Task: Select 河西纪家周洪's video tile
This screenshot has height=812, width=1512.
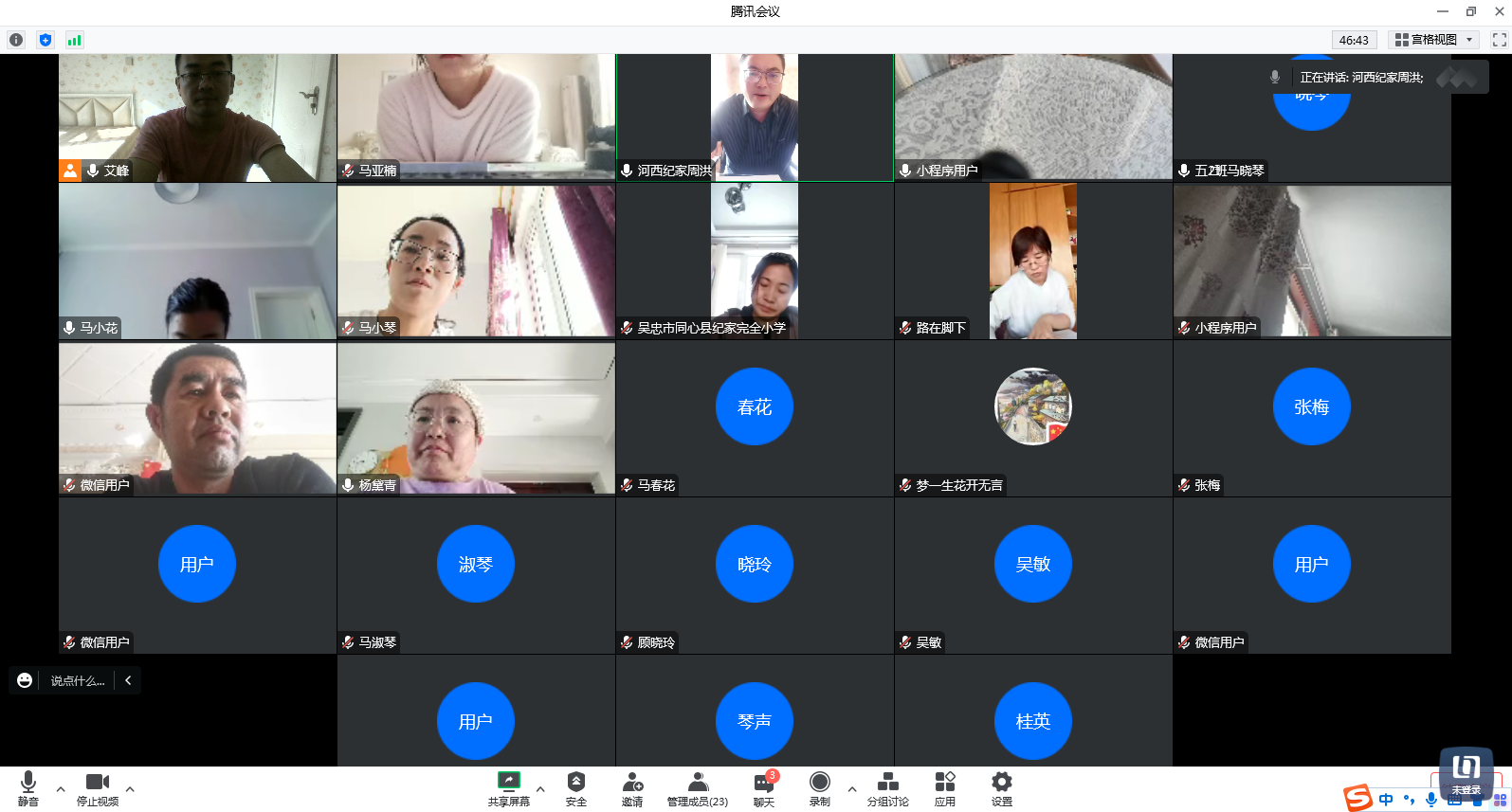Action: (x=755, y=117)
